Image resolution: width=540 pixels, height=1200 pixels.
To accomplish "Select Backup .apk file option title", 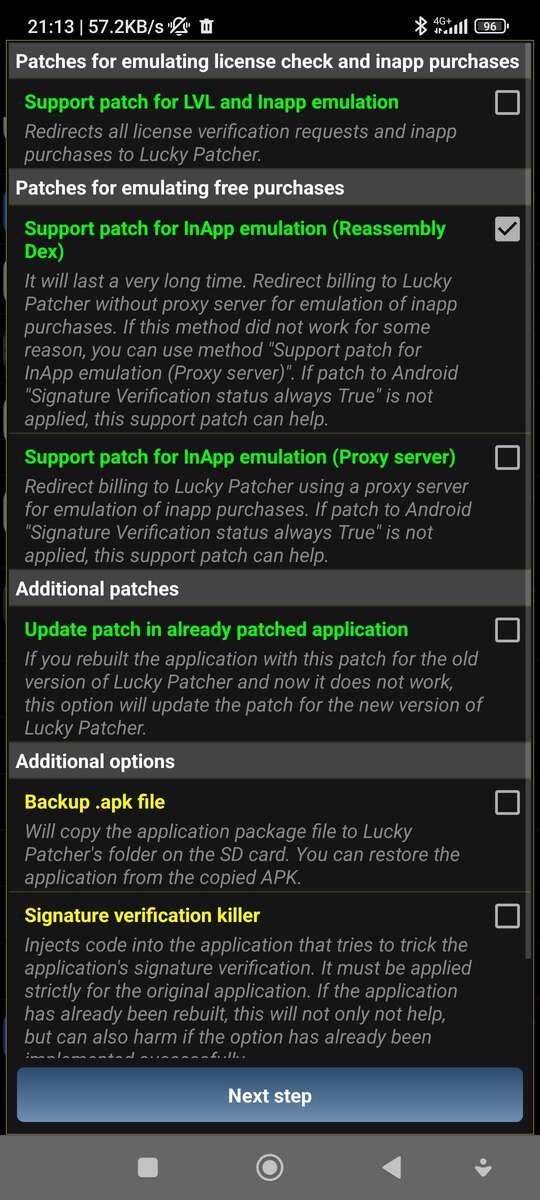I will 95,802.
